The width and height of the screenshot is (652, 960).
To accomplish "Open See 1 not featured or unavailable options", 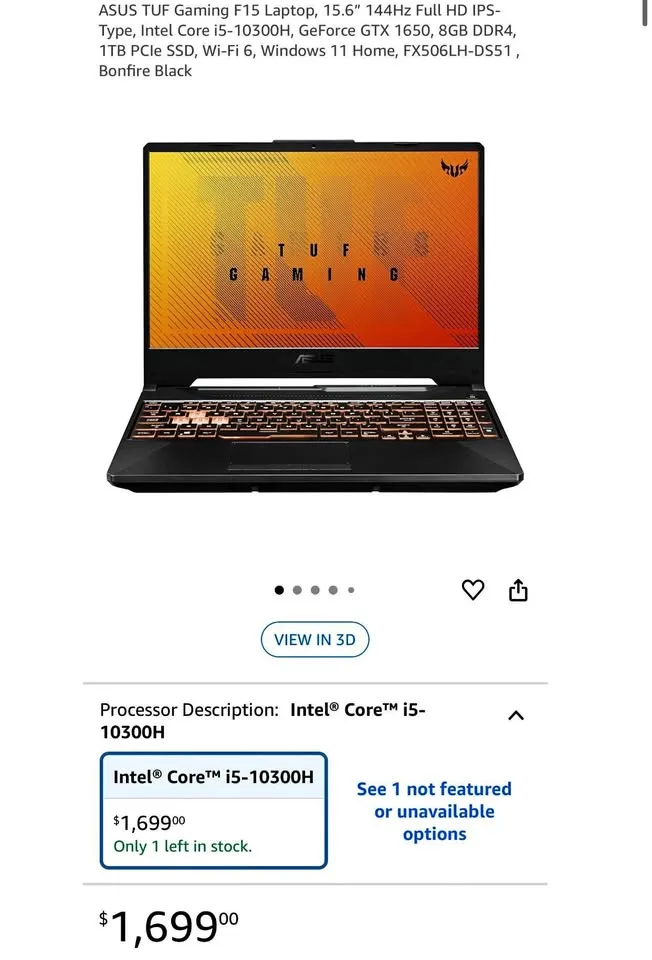I will click(434, 811).
